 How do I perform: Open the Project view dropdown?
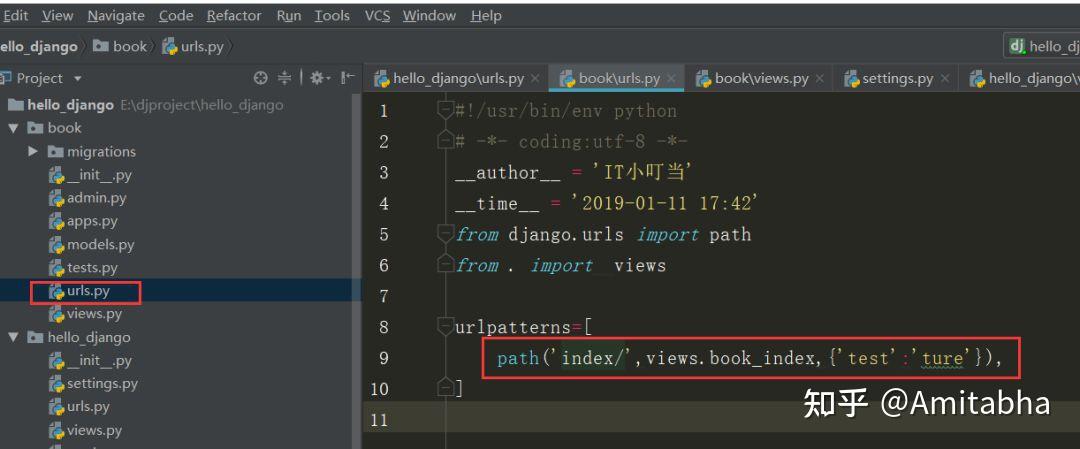click(x=77, y=79)
